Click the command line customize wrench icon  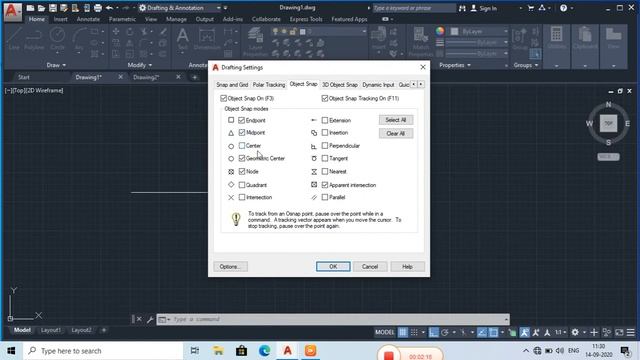pos(150,319)
